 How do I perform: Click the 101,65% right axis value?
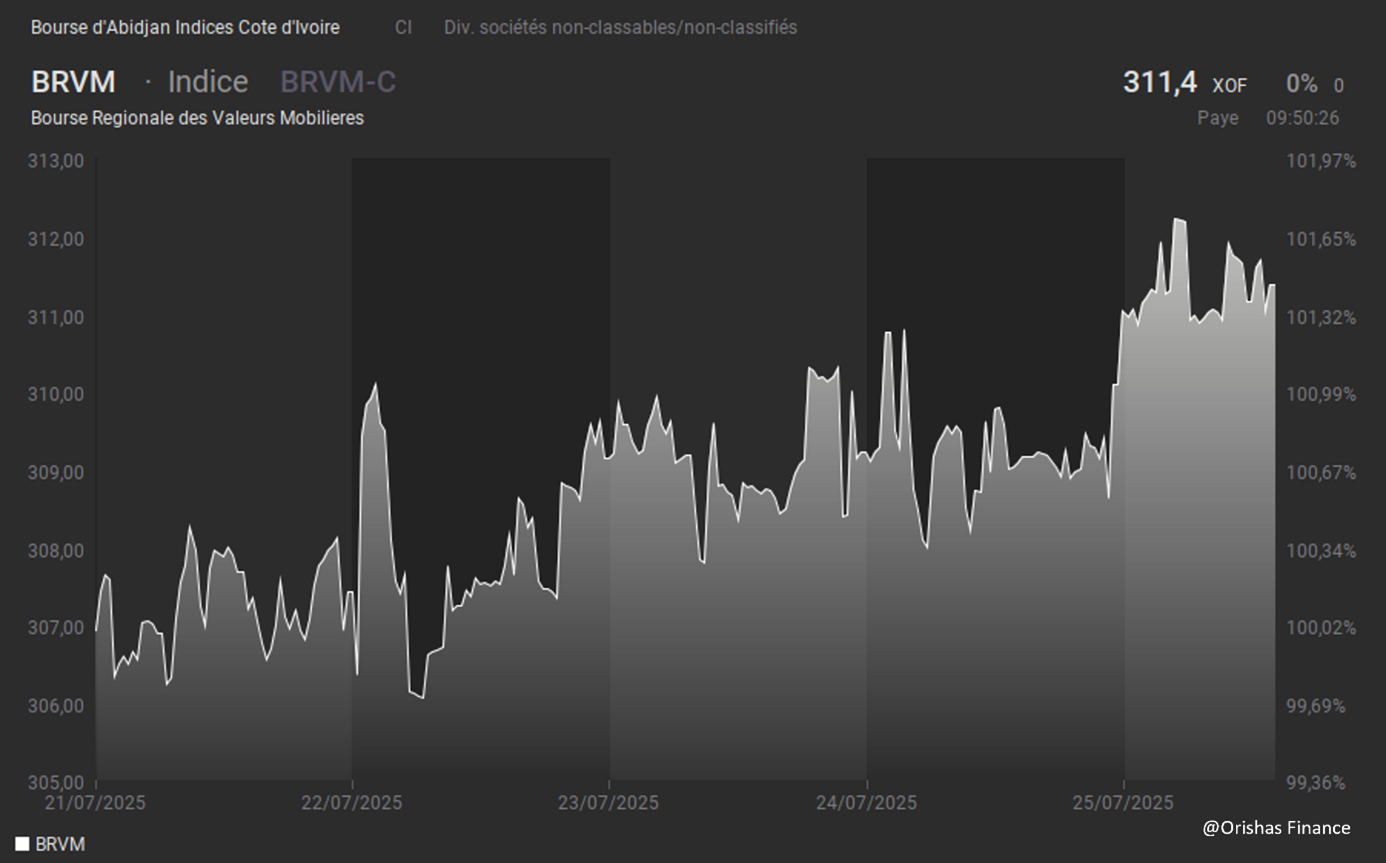point(1321,239)
